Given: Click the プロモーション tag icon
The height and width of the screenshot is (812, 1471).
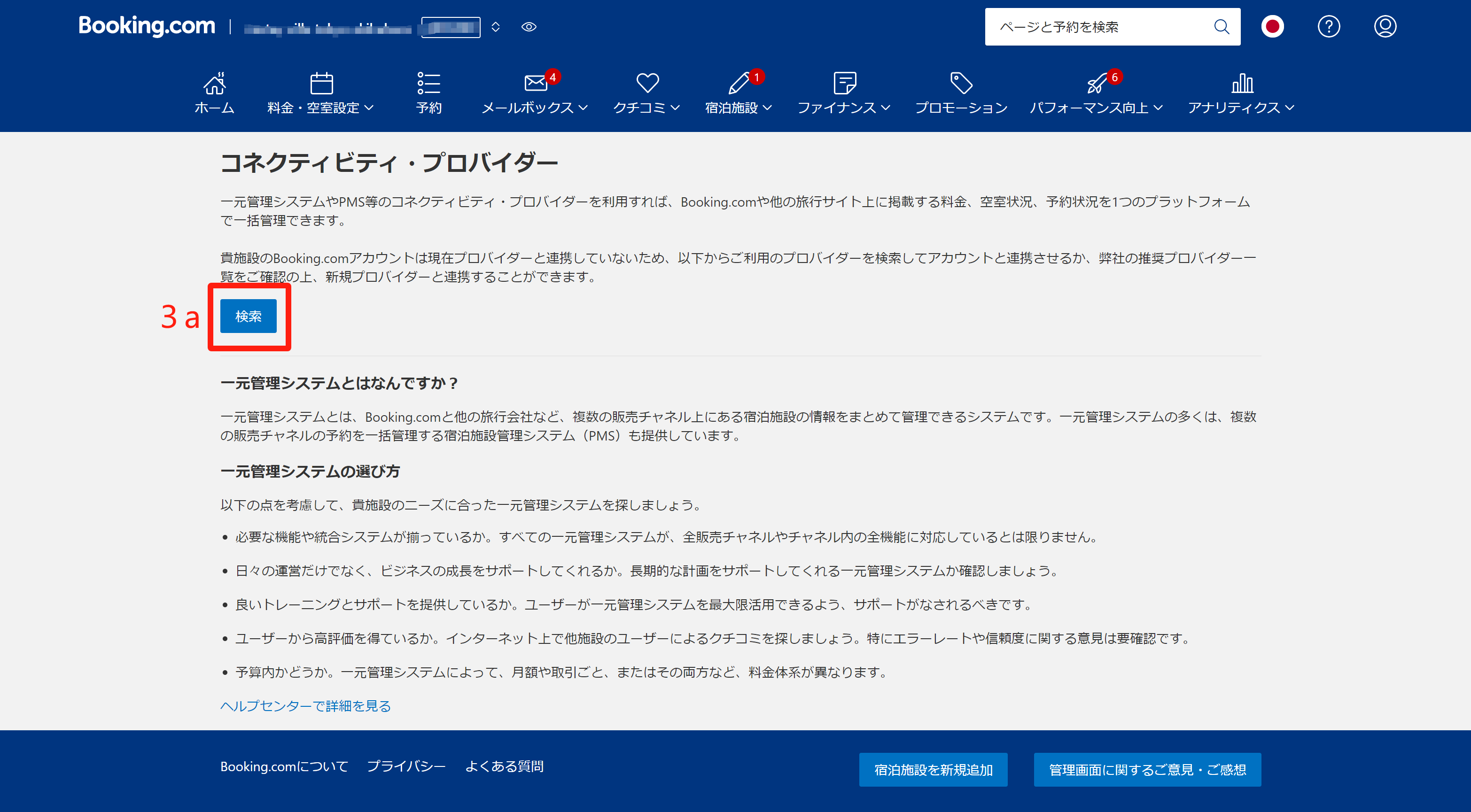Looking at the screenshot, I should click(961, 83).
